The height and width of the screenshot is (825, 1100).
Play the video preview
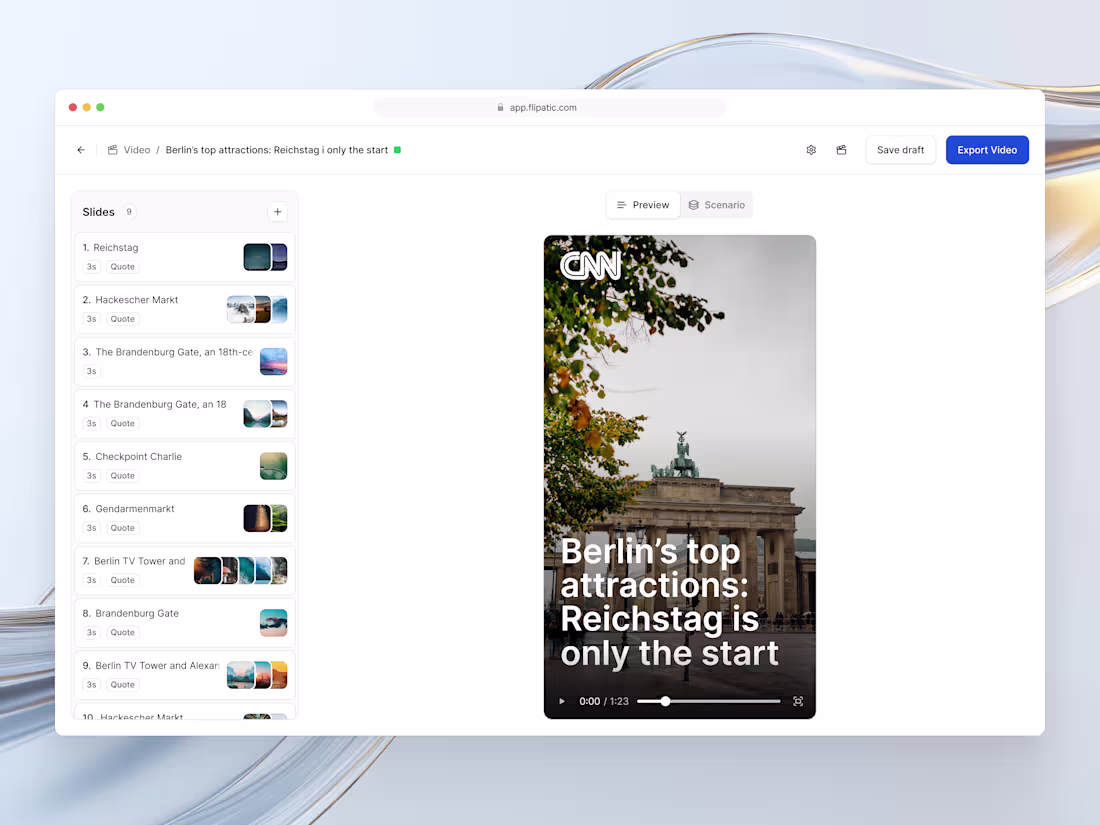(x=562, y=701)
